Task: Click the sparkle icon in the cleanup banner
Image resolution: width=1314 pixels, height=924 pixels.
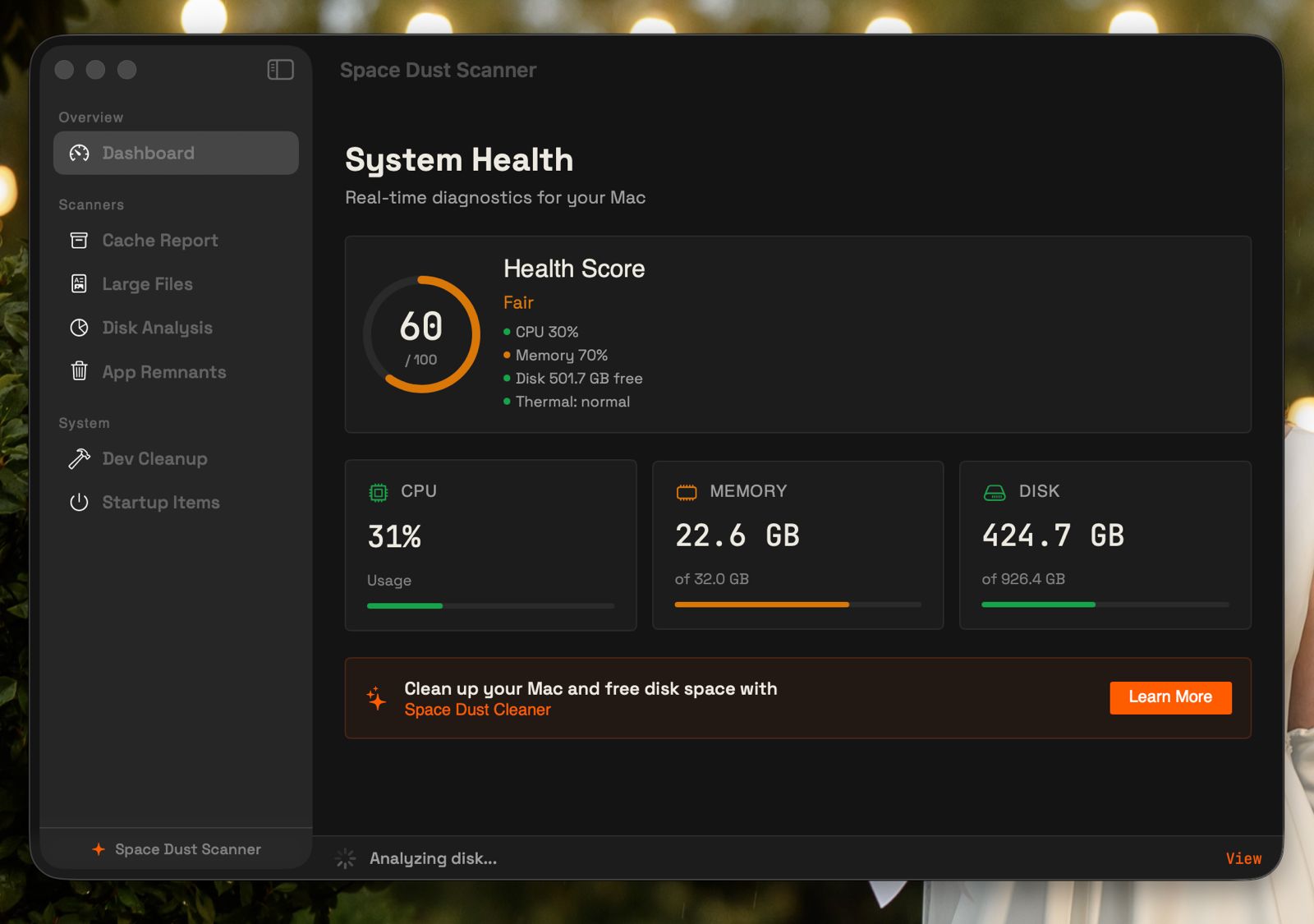Action: click(x=377, y=699)
